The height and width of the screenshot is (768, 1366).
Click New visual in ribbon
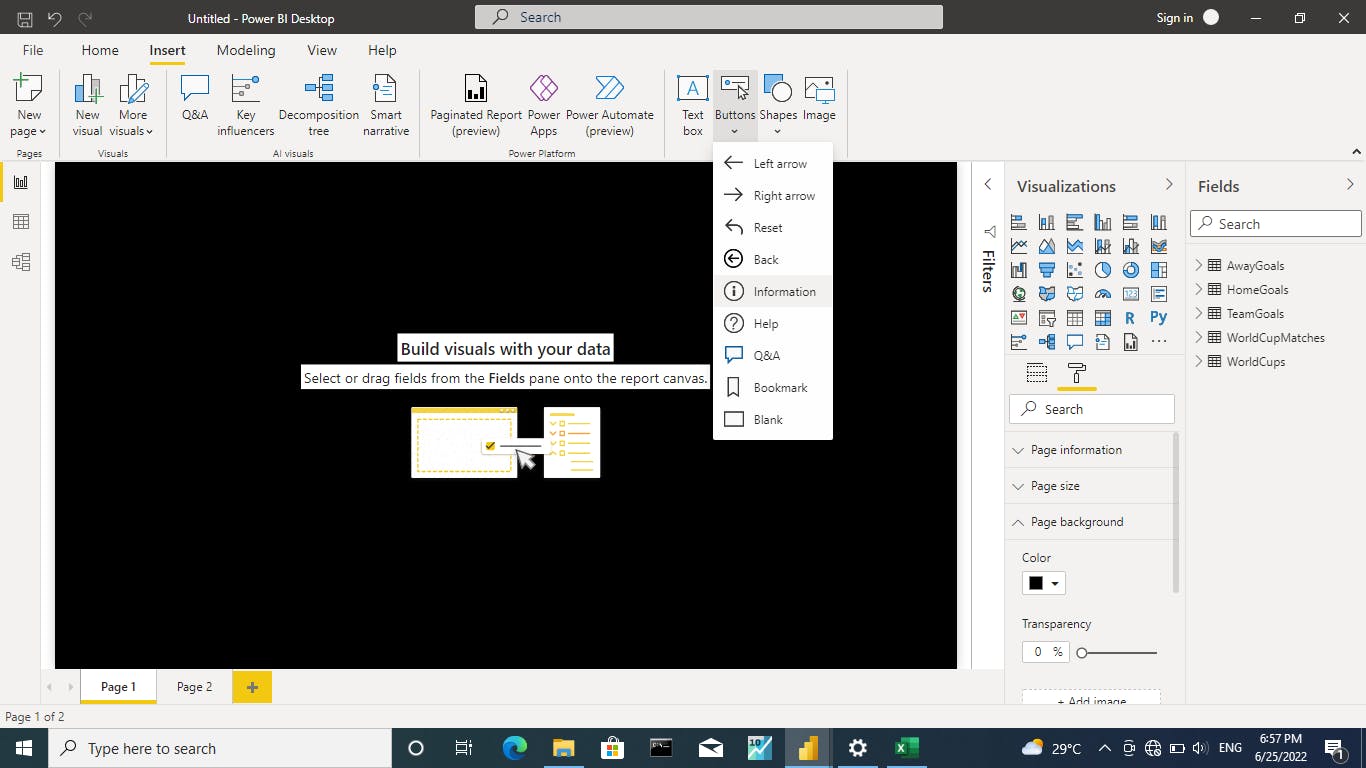click(x=88, y=105)
